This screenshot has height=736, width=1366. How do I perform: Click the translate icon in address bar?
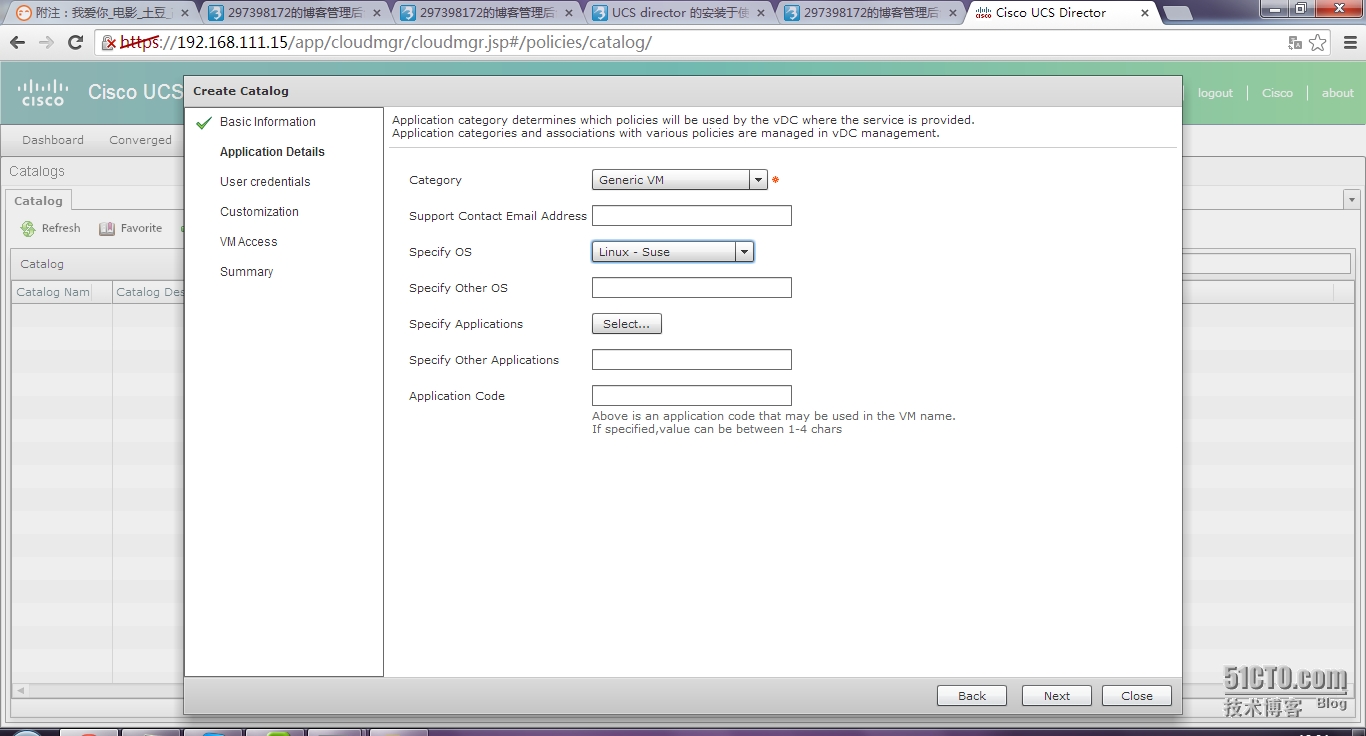tap(1295, 43)
